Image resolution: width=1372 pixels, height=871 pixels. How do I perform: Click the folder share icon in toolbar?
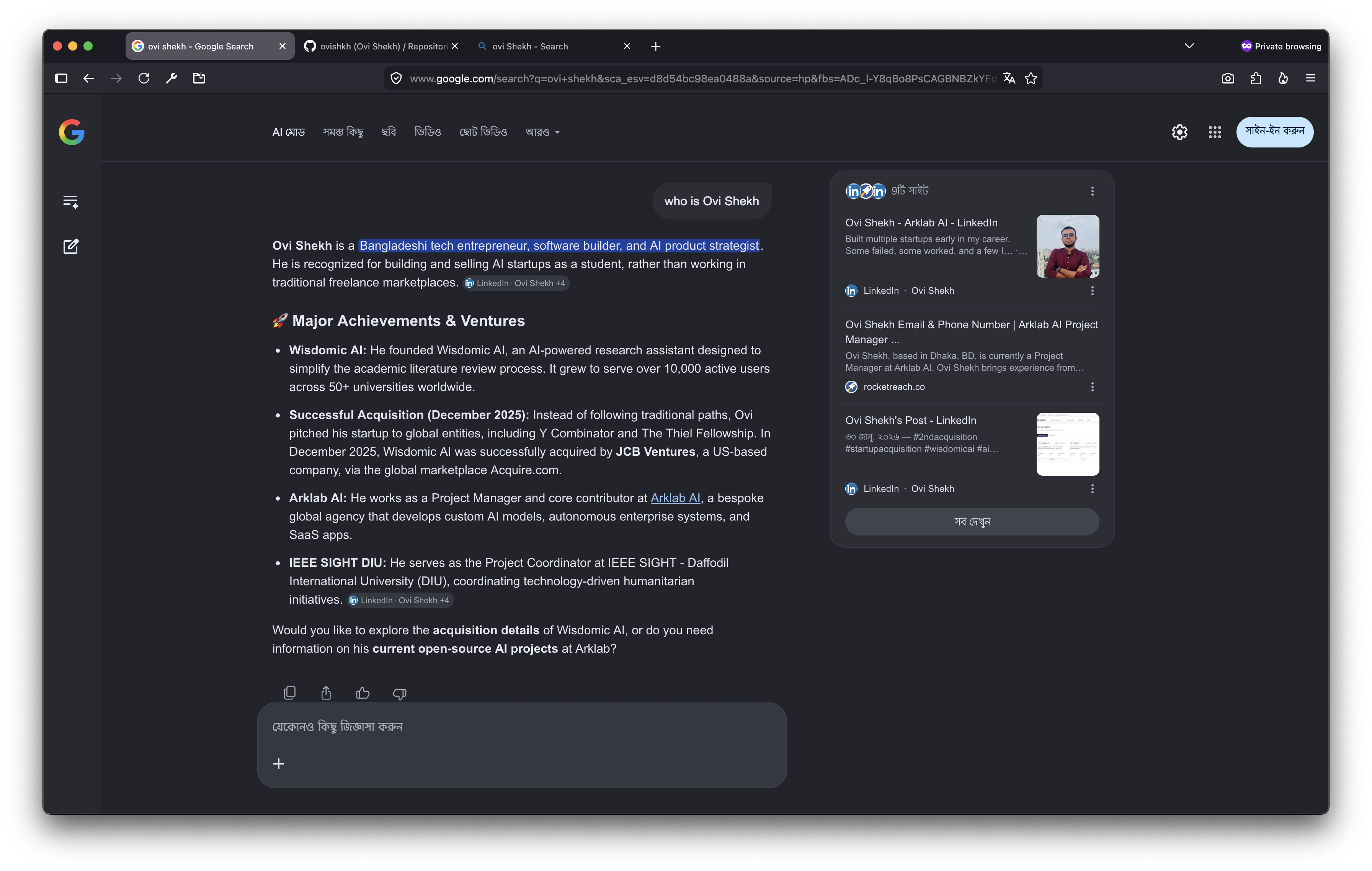click(x=199, y=78)
